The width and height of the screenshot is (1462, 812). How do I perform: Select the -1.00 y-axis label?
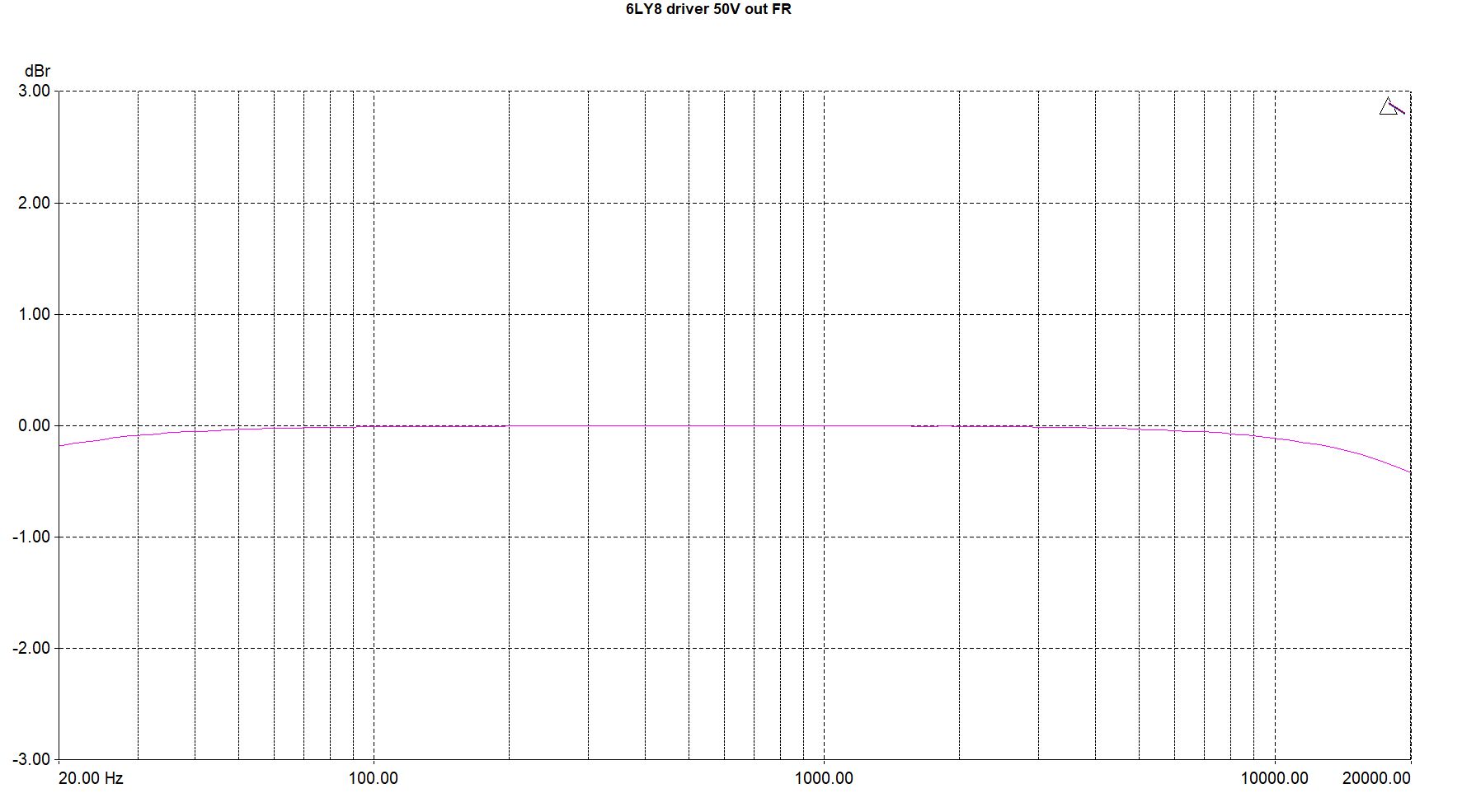click(31, 537)
